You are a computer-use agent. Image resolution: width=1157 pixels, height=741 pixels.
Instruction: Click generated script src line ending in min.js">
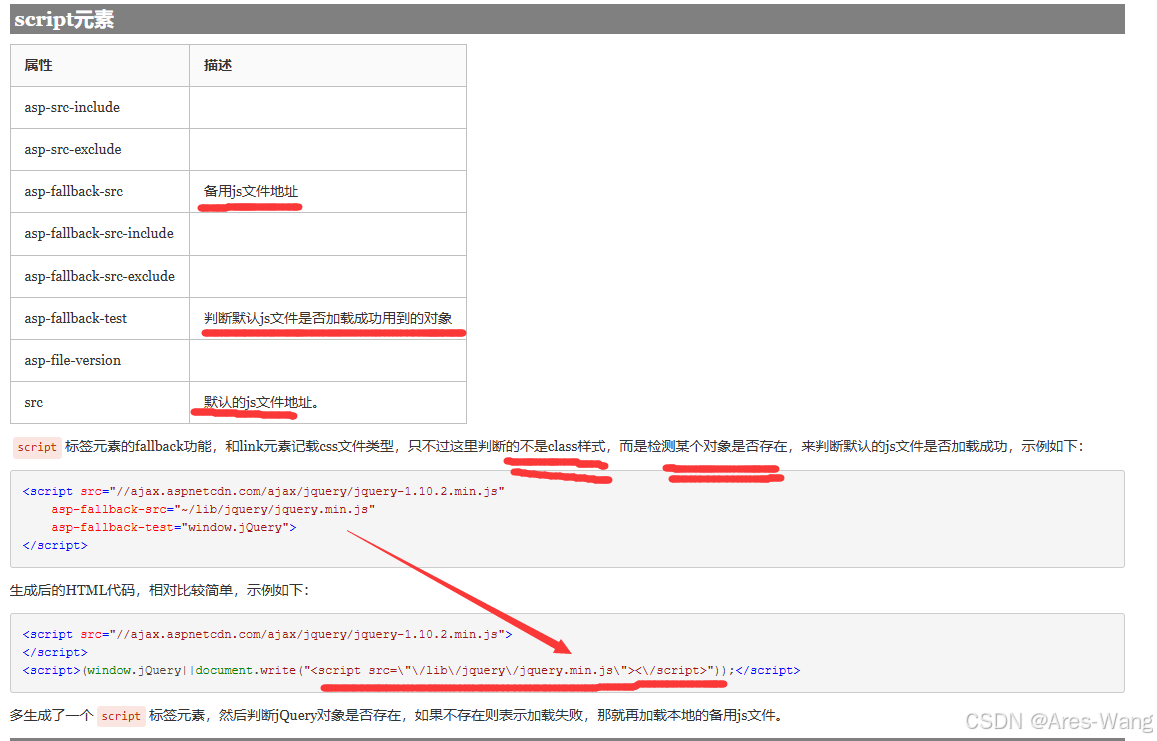tap(267, 635)
